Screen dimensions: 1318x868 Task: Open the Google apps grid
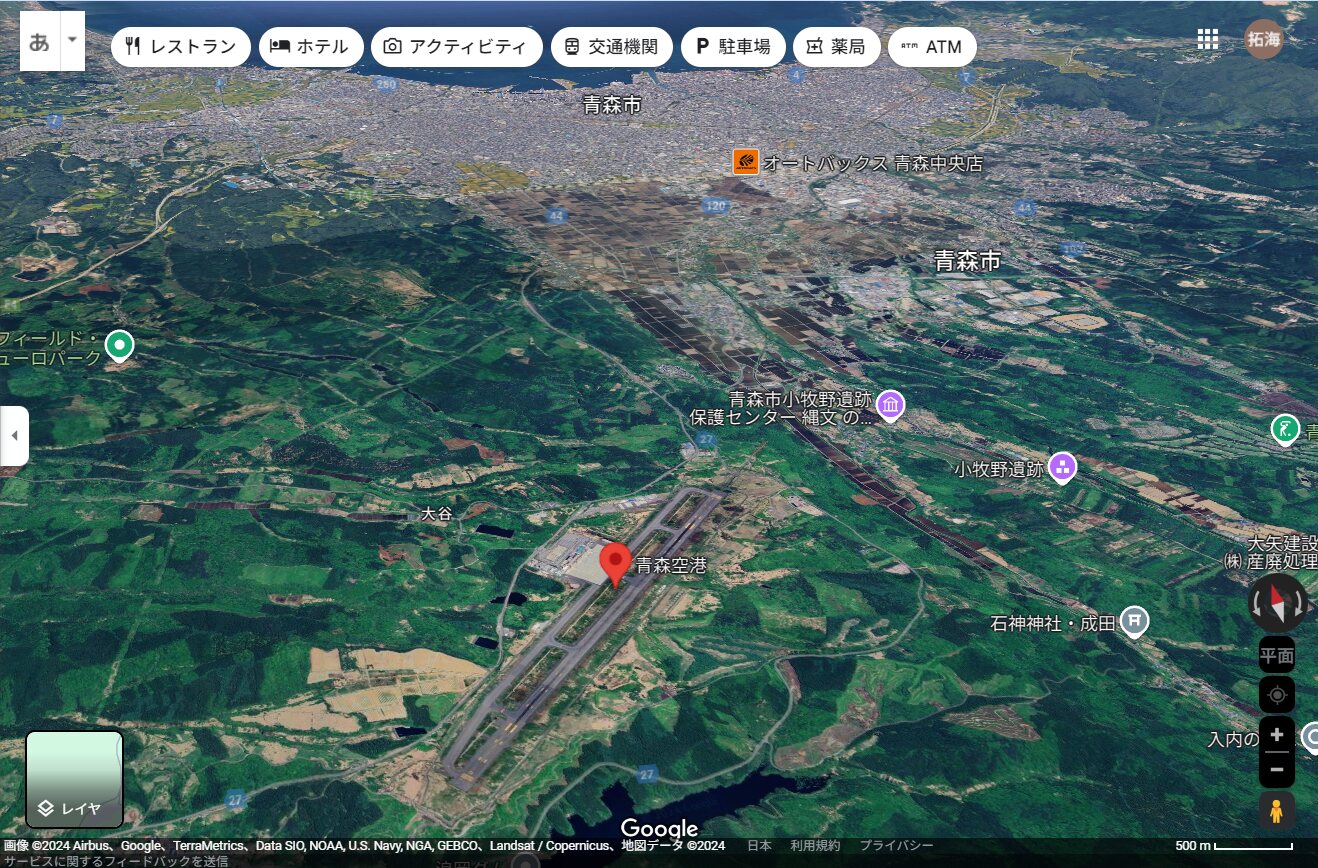1207,39
